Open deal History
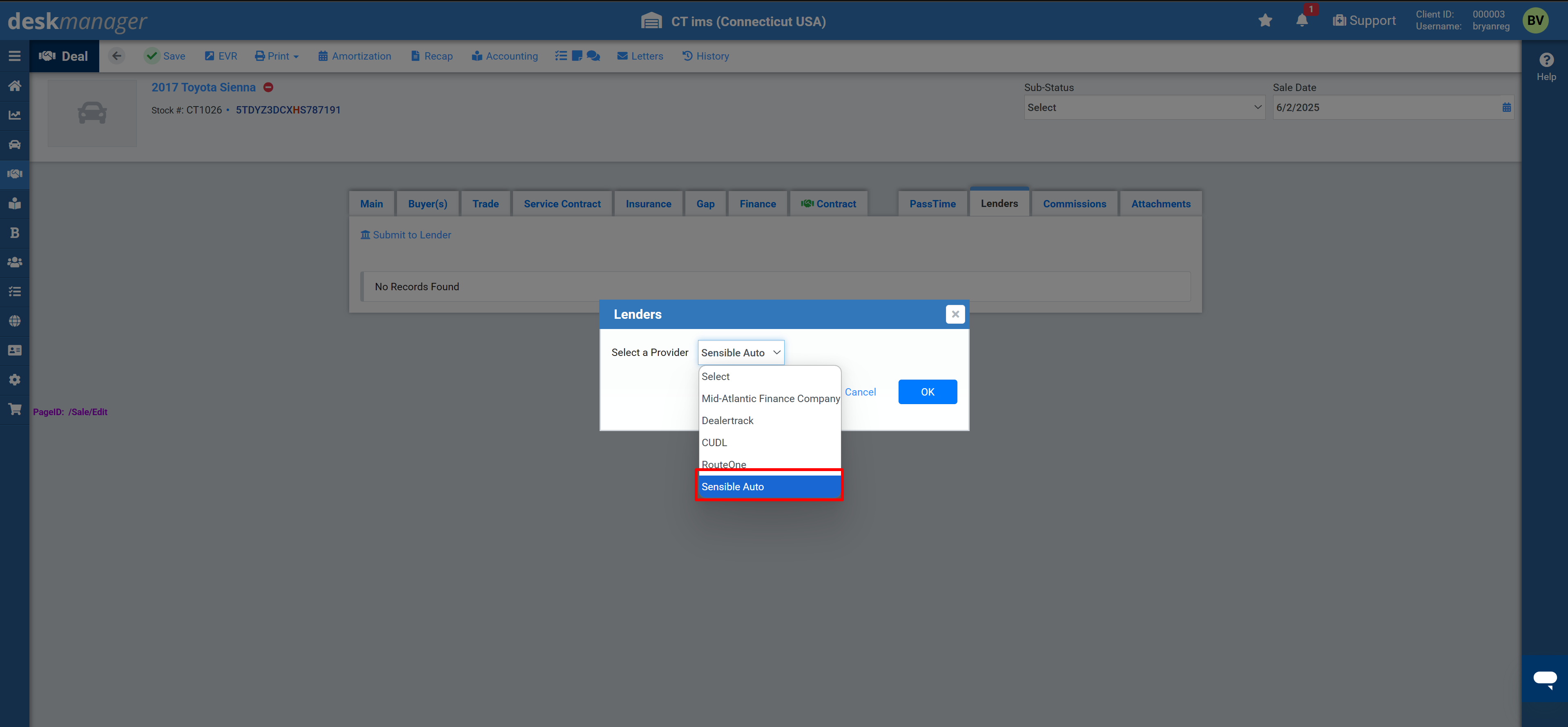 705,56
